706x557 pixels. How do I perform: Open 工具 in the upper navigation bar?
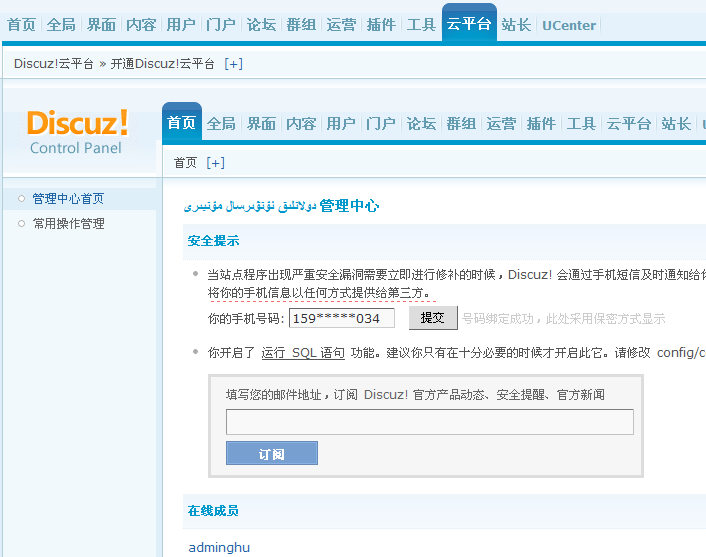click(421, 25)
